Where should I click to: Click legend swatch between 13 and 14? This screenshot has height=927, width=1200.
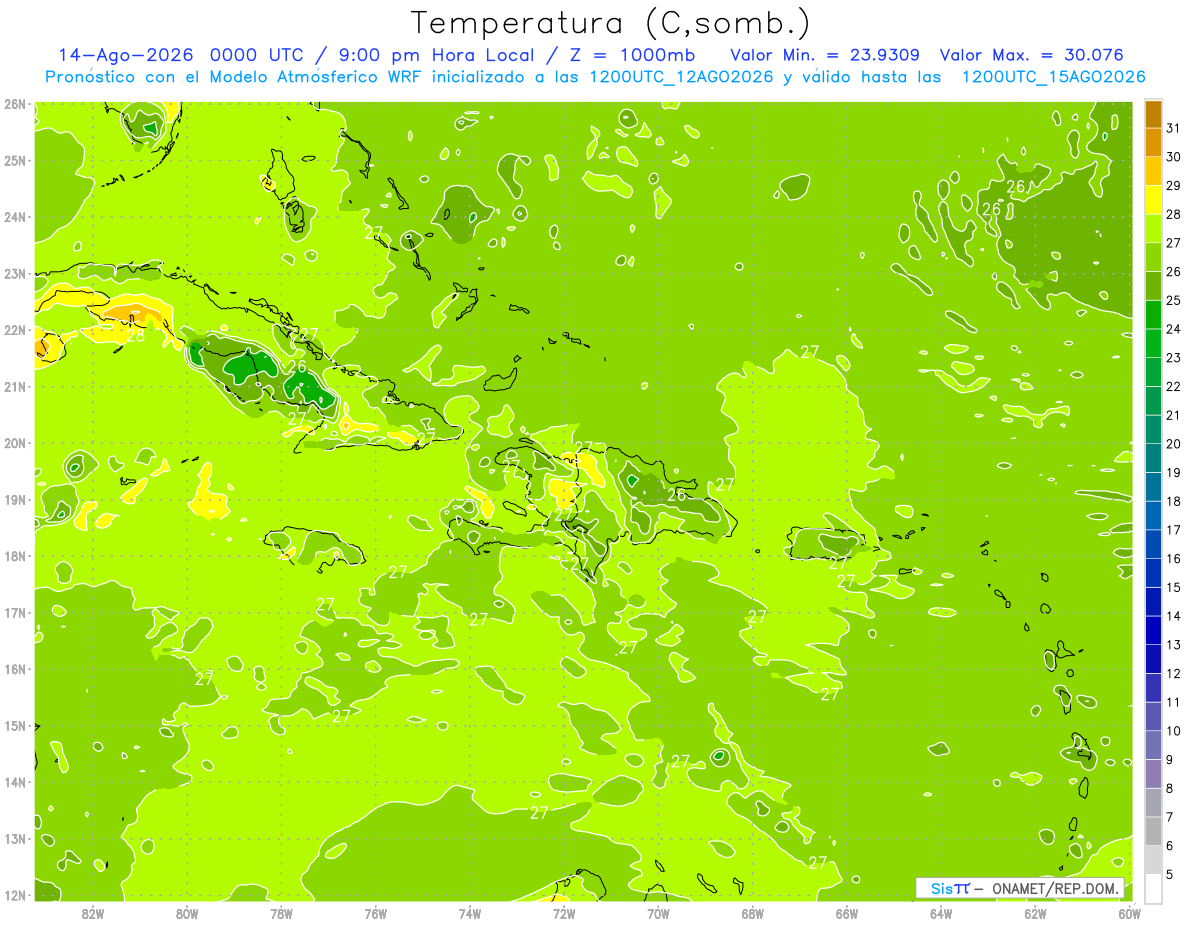[1153, 630]
